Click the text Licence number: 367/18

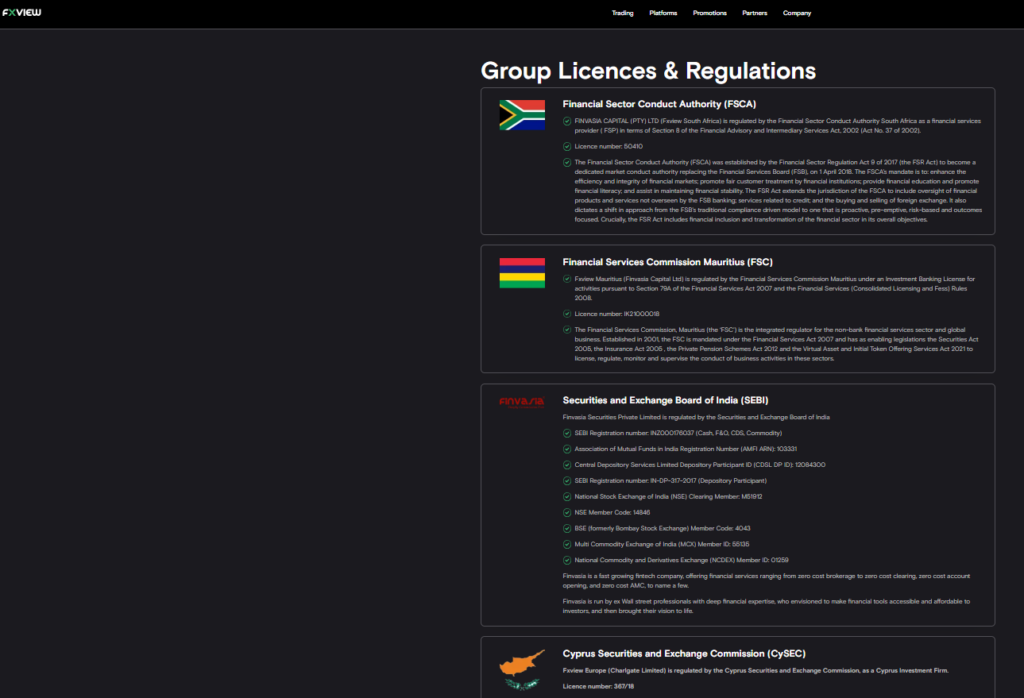[598, 686]
